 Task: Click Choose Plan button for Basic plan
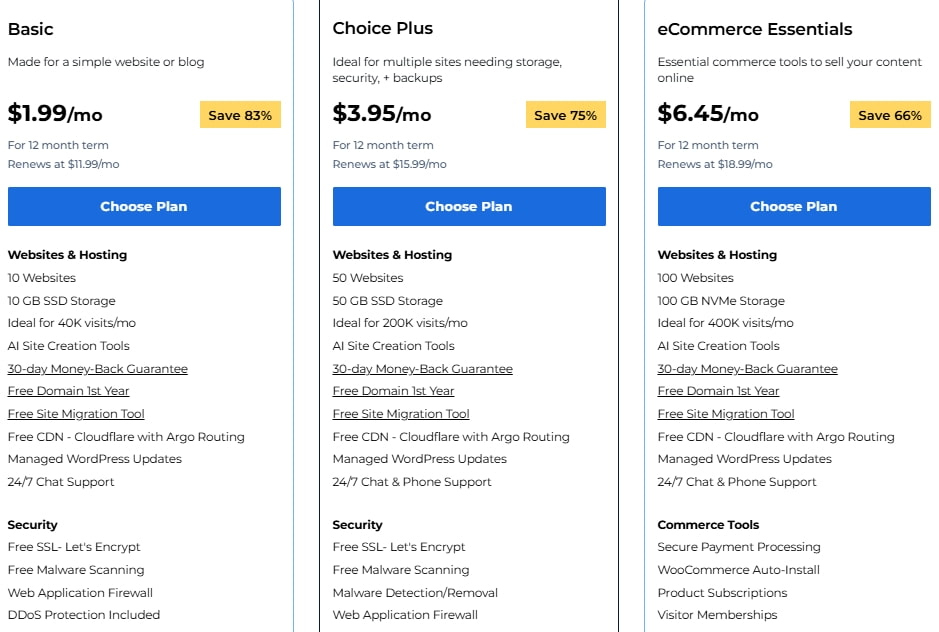144,206
